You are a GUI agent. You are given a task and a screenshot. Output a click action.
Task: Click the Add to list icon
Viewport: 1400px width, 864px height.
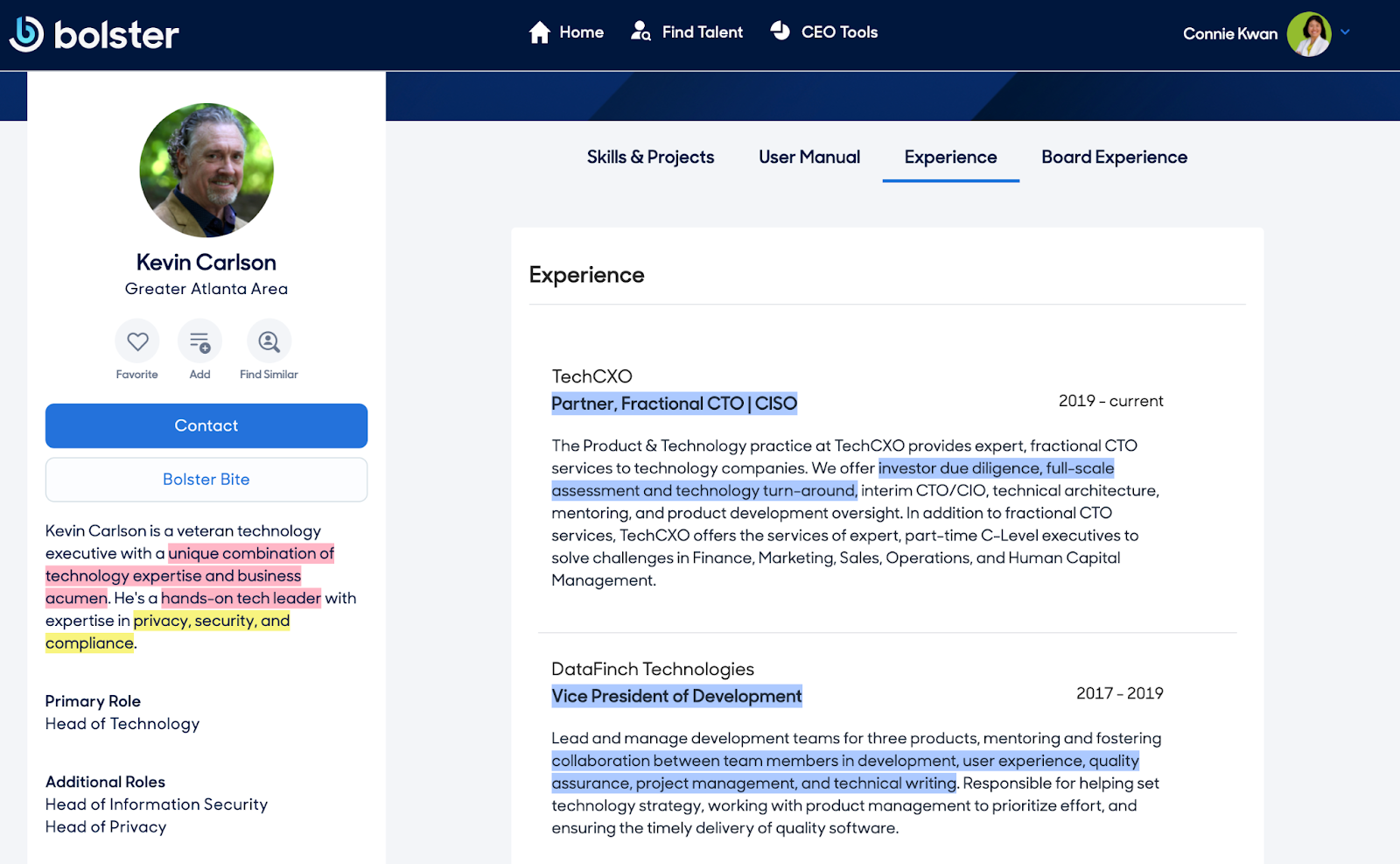199,341
